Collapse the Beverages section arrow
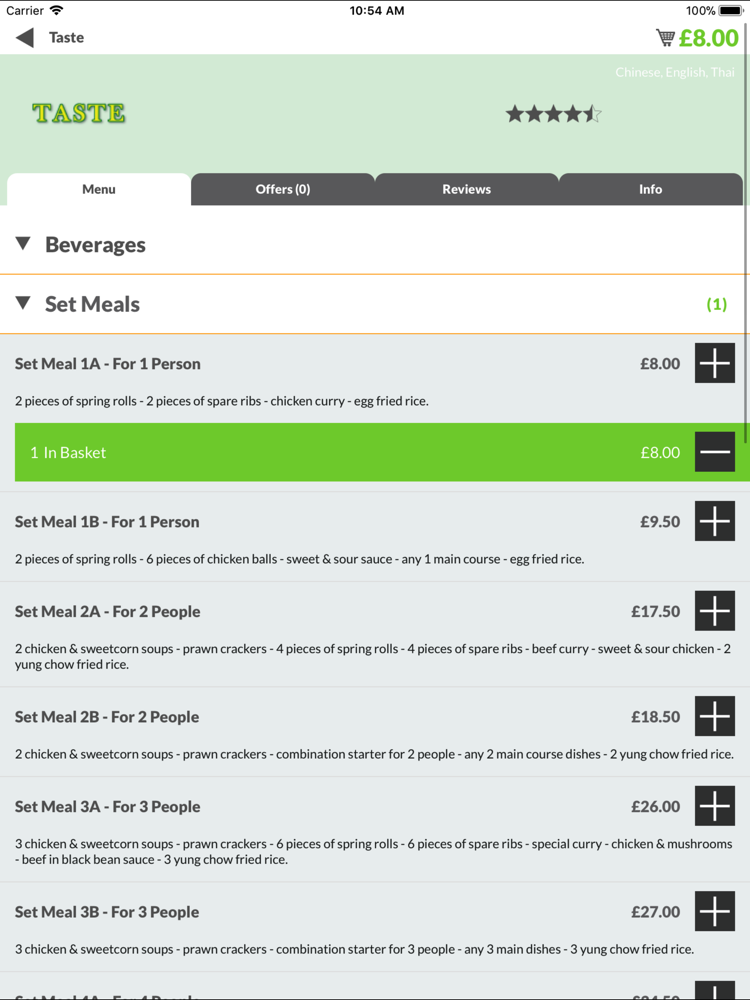750x1000 pixels. [23, 244]
